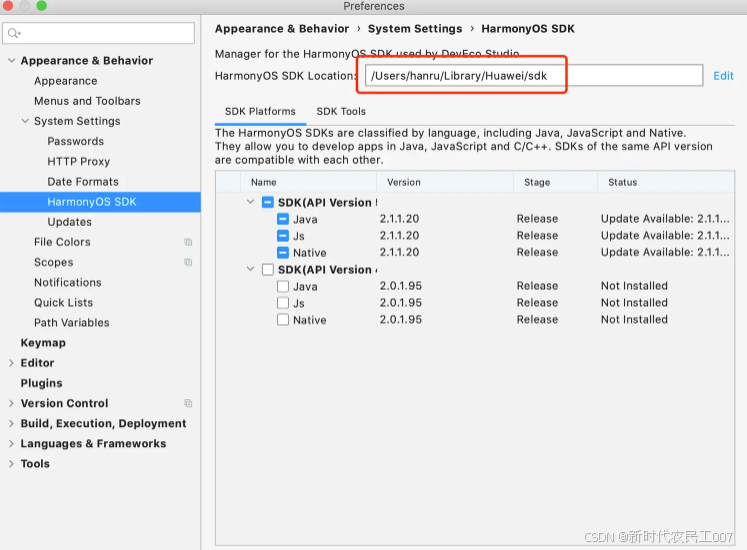Select HarmonyOS SDK in sidebar
Screen dimensions: 747x550
tap(100, 202)
